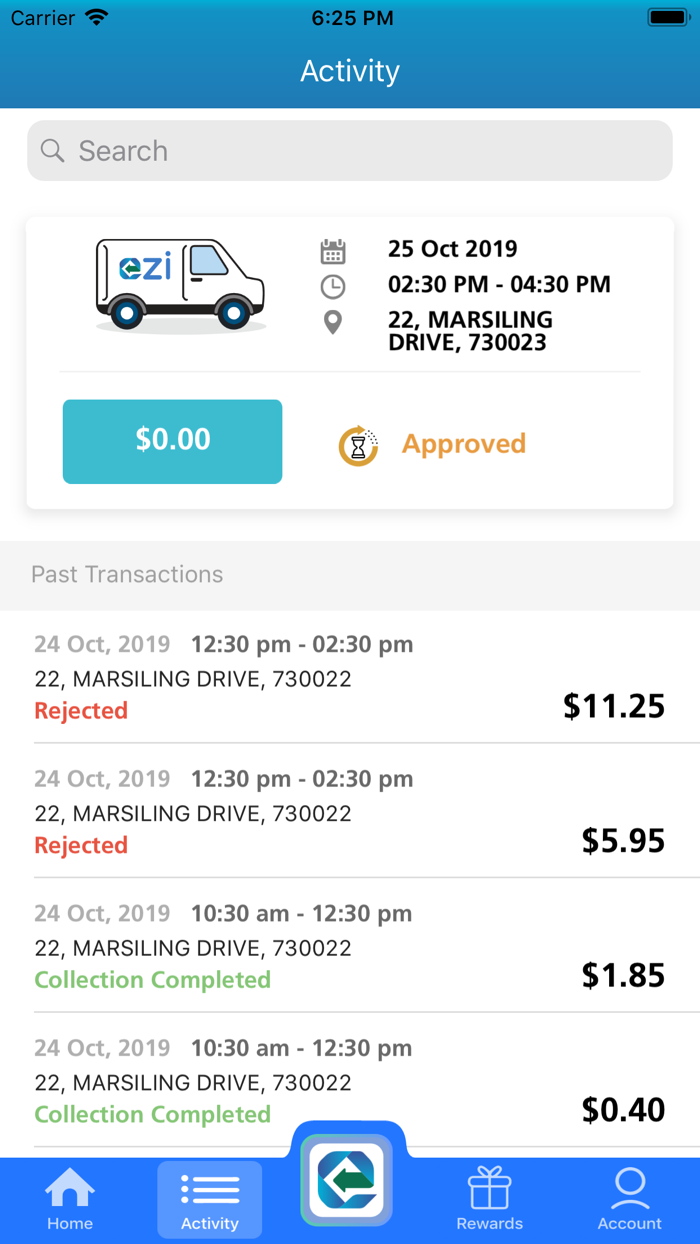700x1244 pixels.
Task: Switch to the Activity tab
Action: pyautogui.click(x=209, y=1200)
